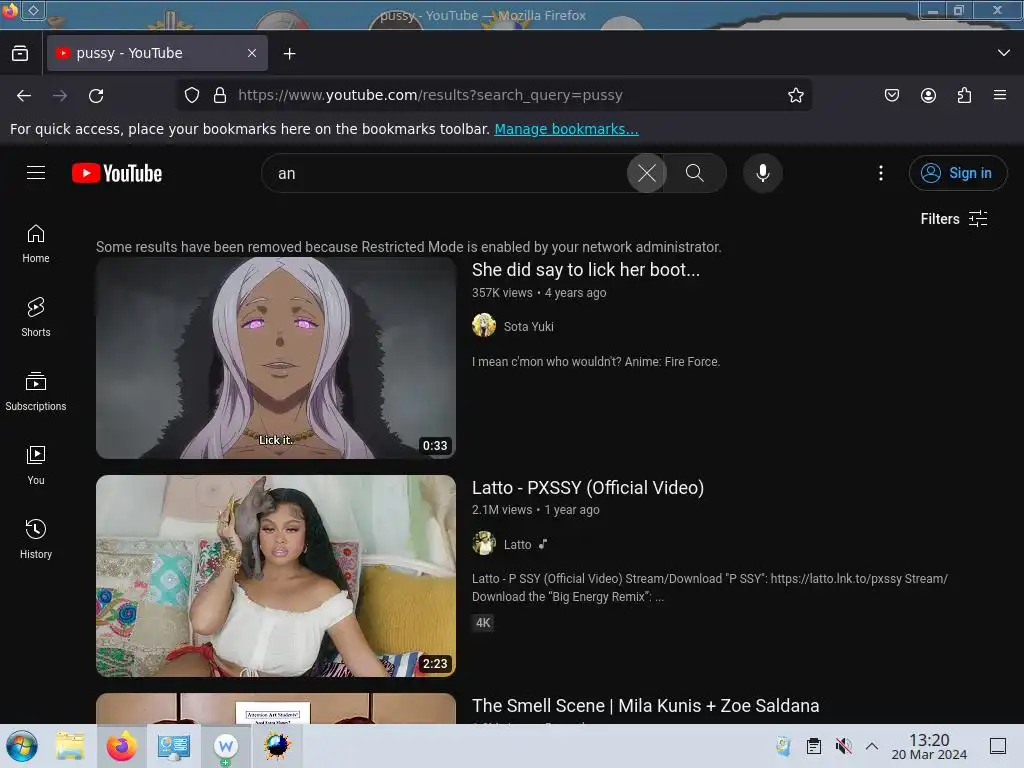Click Firefox back arrow button
Screen dimensions: 1024x768
pos(24,95)
